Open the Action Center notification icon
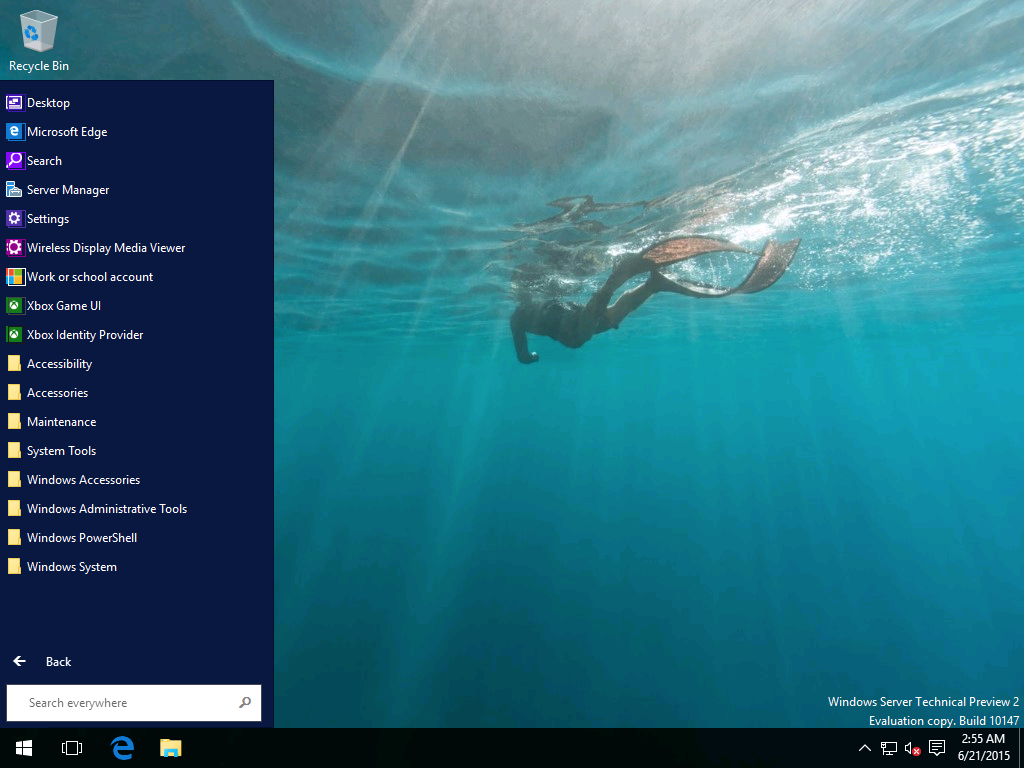The image size is (1025, 768). [937, 748]
